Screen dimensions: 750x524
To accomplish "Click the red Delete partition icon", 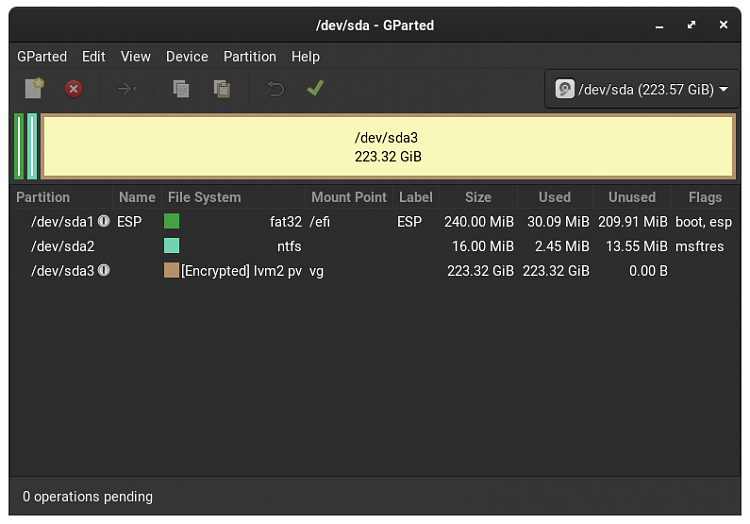I will [74, 89].
